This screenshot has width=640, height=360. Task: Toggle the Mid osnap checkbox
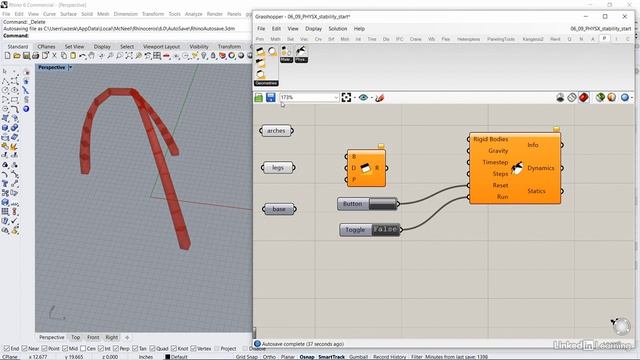(x=65, y=349)
